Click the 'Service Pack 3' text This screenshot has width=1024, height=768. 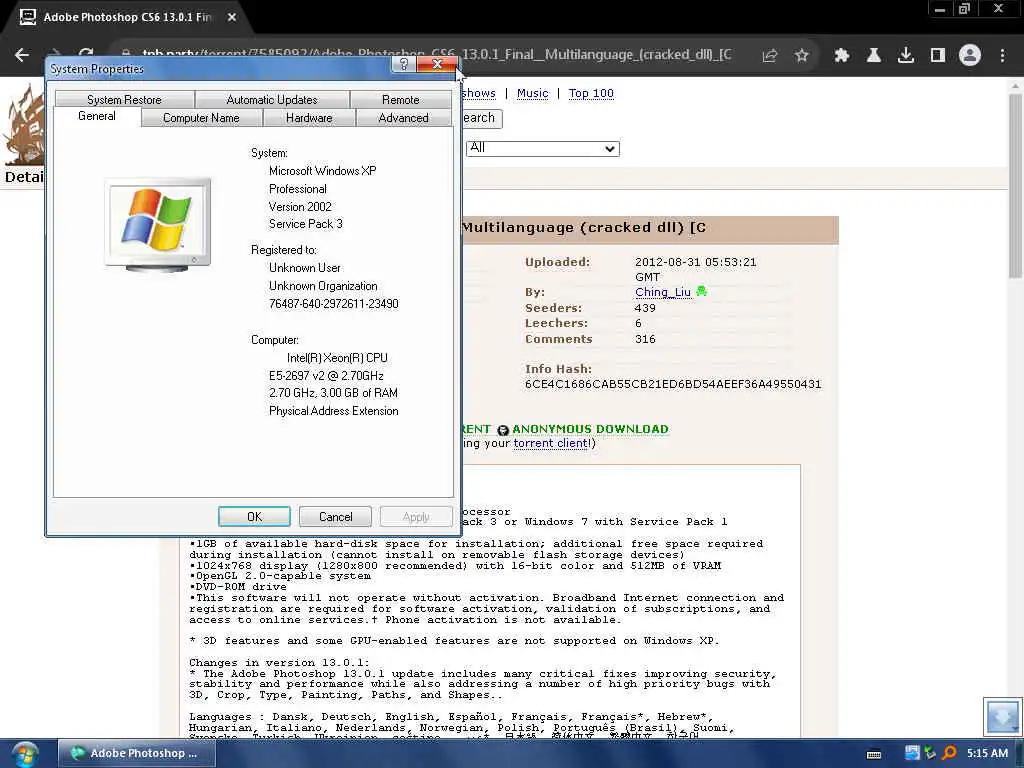click(306, 224)
